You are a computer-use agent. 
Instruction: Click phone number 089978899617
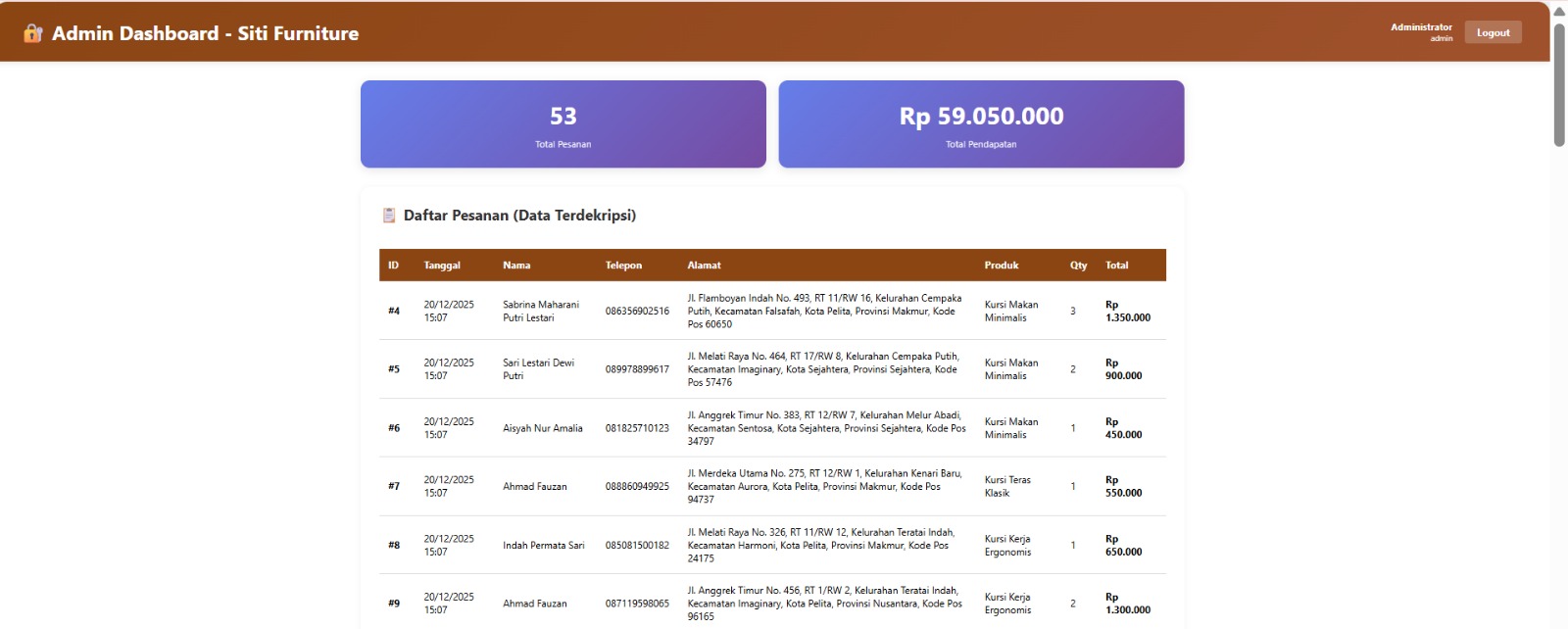637,369
